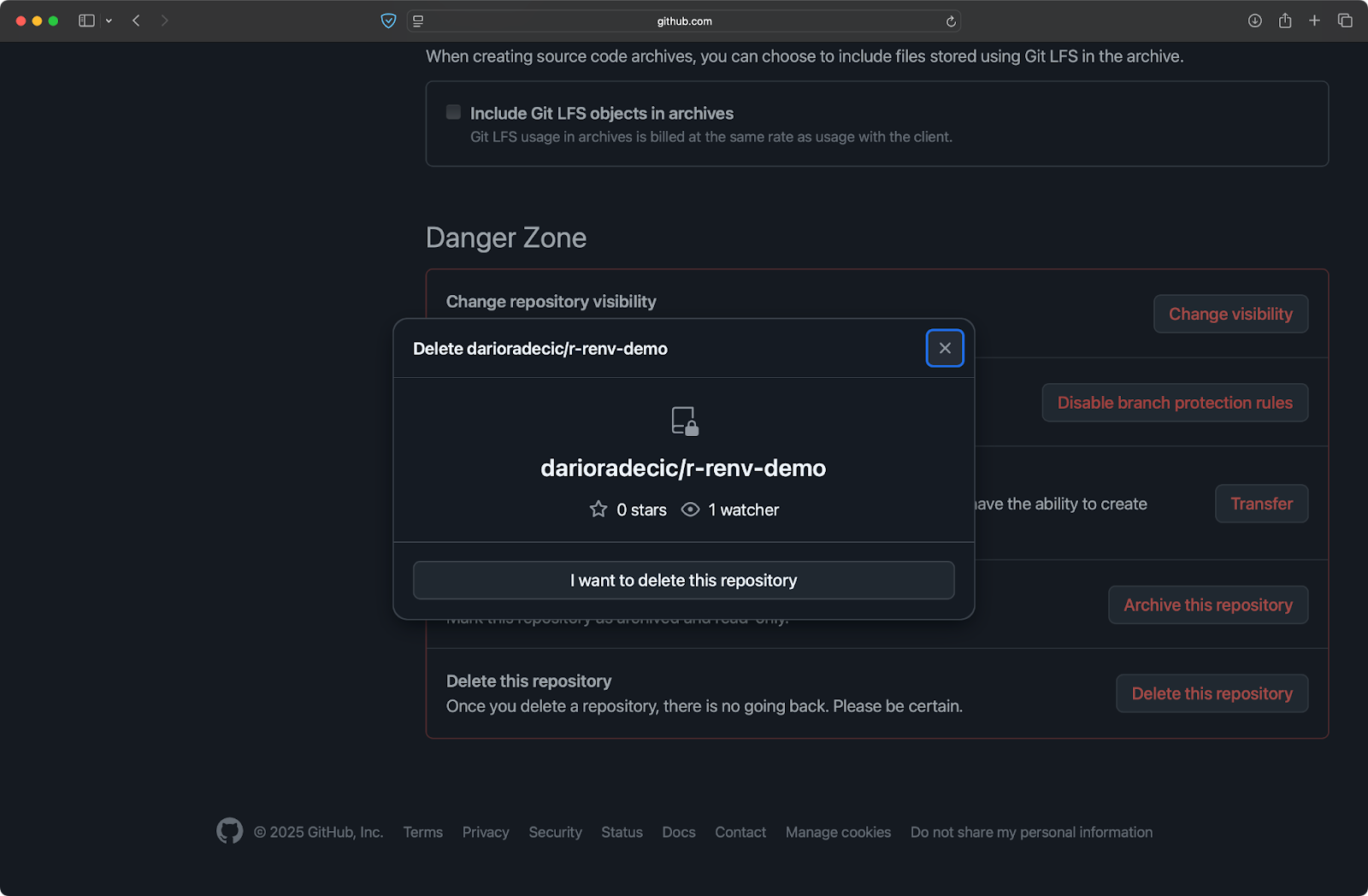Click the privacy shield icon
The width and height of the screenshot is (1368, 896).
pos(388,21)
